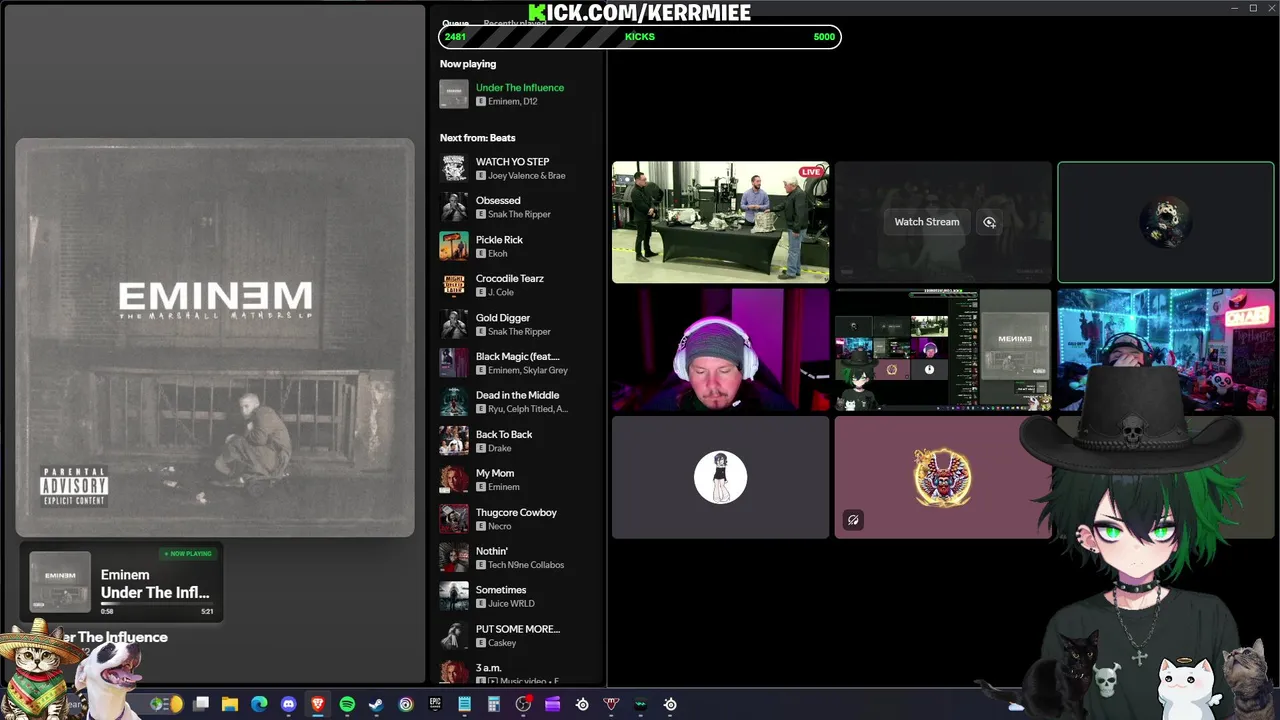Screen dimensions: 1280x720
Task: Open the Tech N9ne Collabos artist link
Action: (526, 565)
